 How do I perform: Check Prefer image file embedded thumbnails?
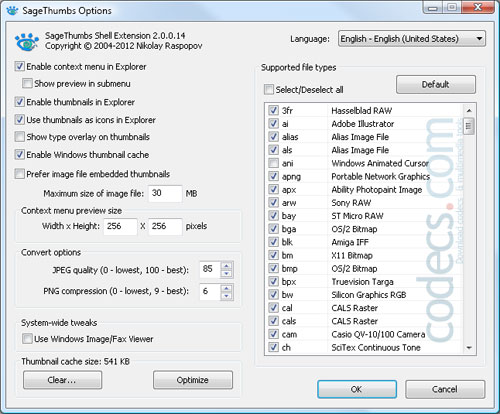pos(19,174)
